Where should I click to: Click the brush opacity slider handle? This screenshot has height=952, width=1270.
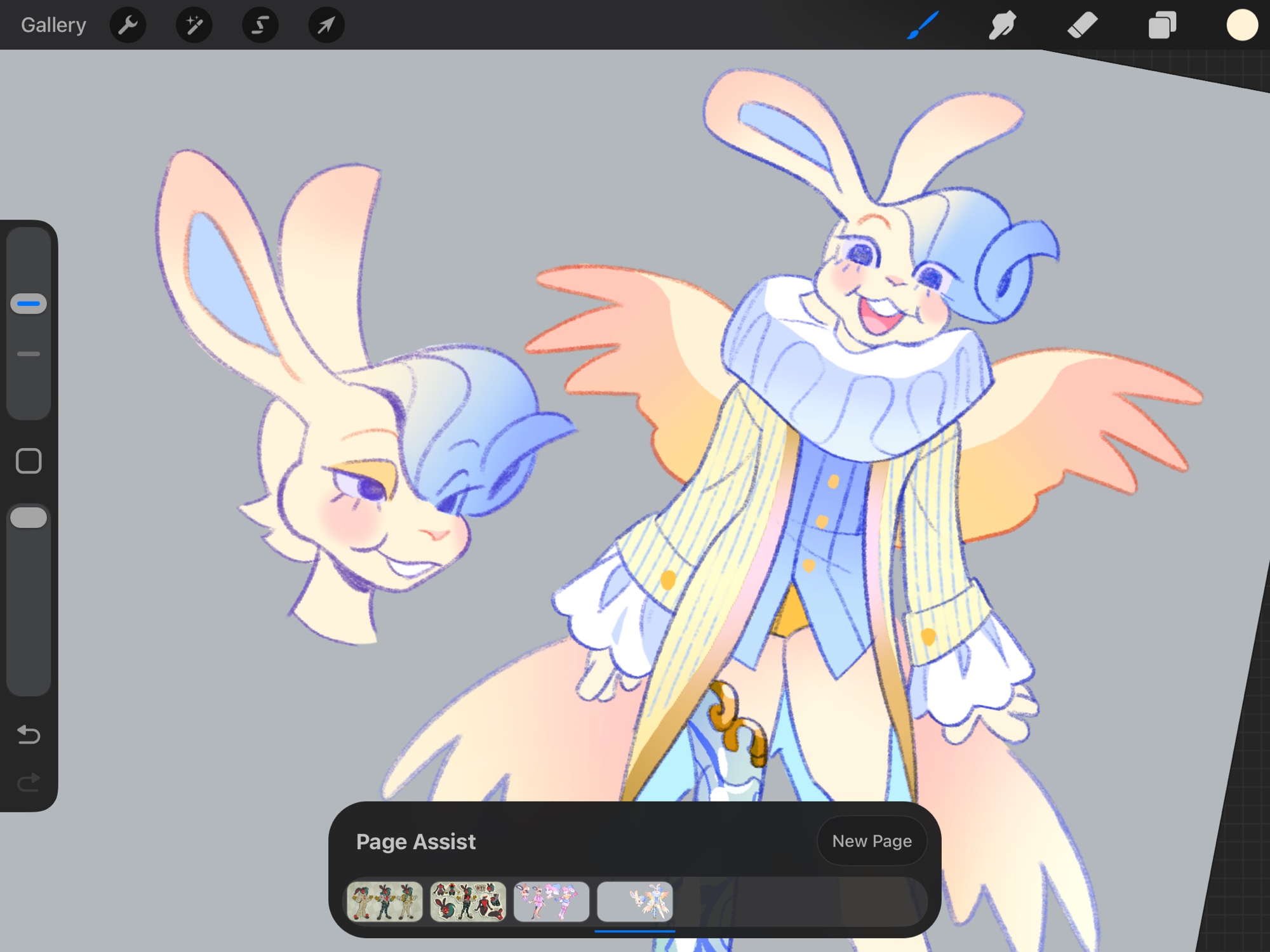pos(29,517)
